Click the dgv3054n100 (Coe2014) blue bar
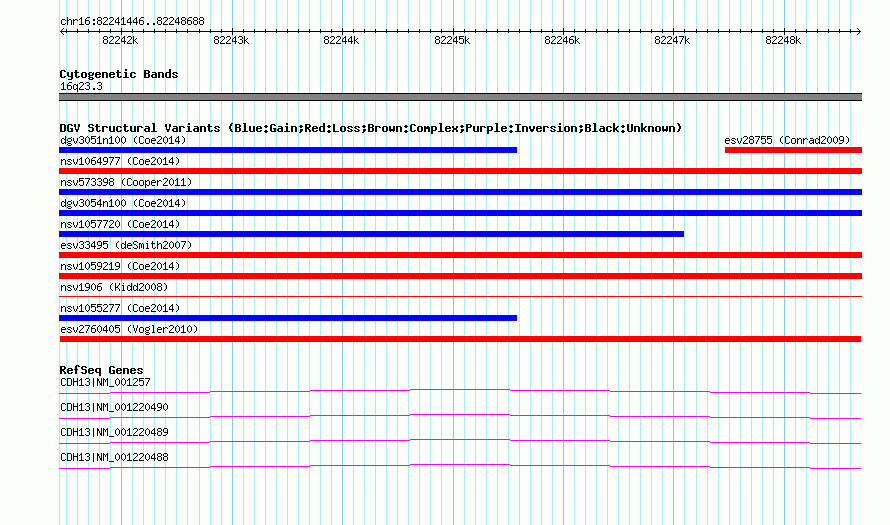Viewport: 890px width, 525px height. click(460, 213)
